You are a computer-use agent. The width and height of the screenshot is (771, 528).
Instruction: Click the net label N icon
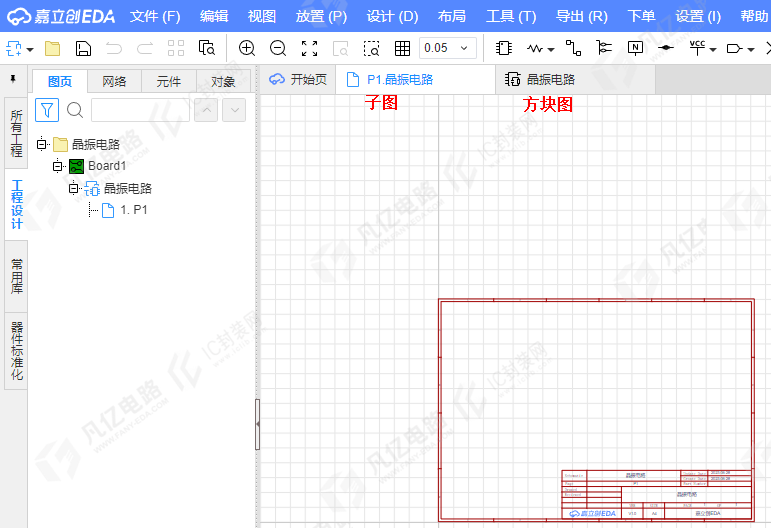coord(635,48)
